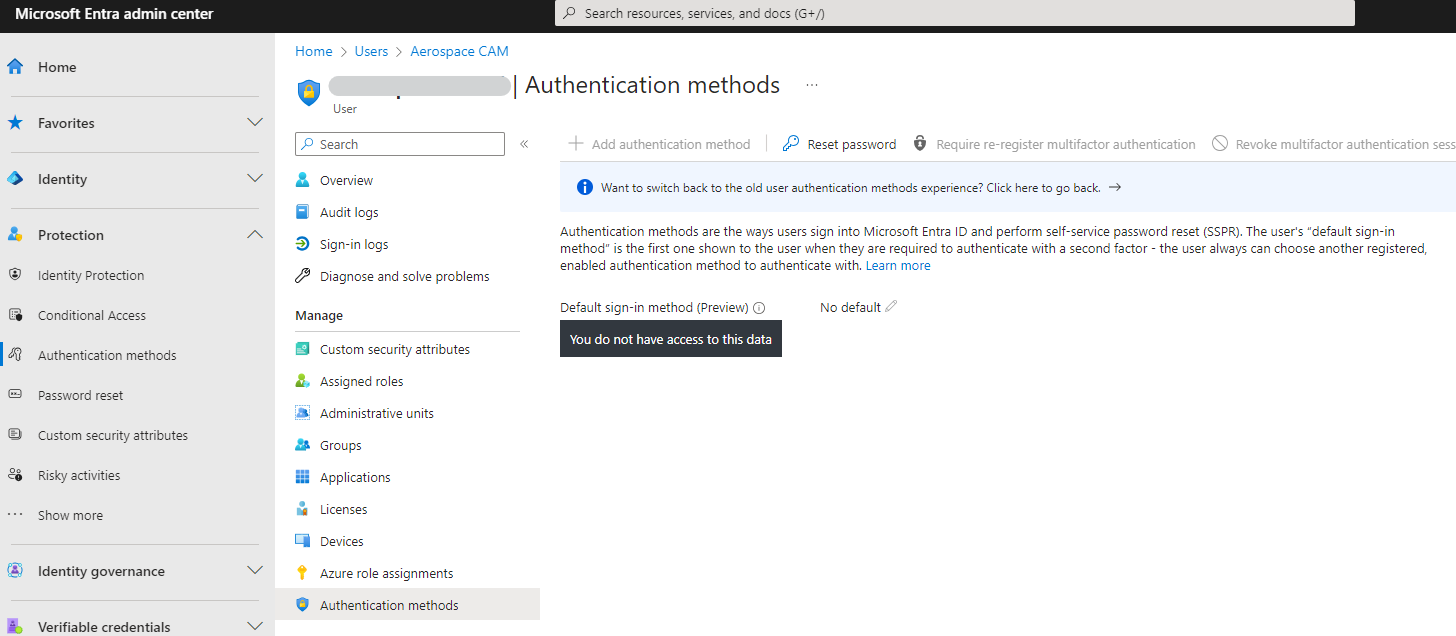Expand the Identity section chevron

point(255,179)
